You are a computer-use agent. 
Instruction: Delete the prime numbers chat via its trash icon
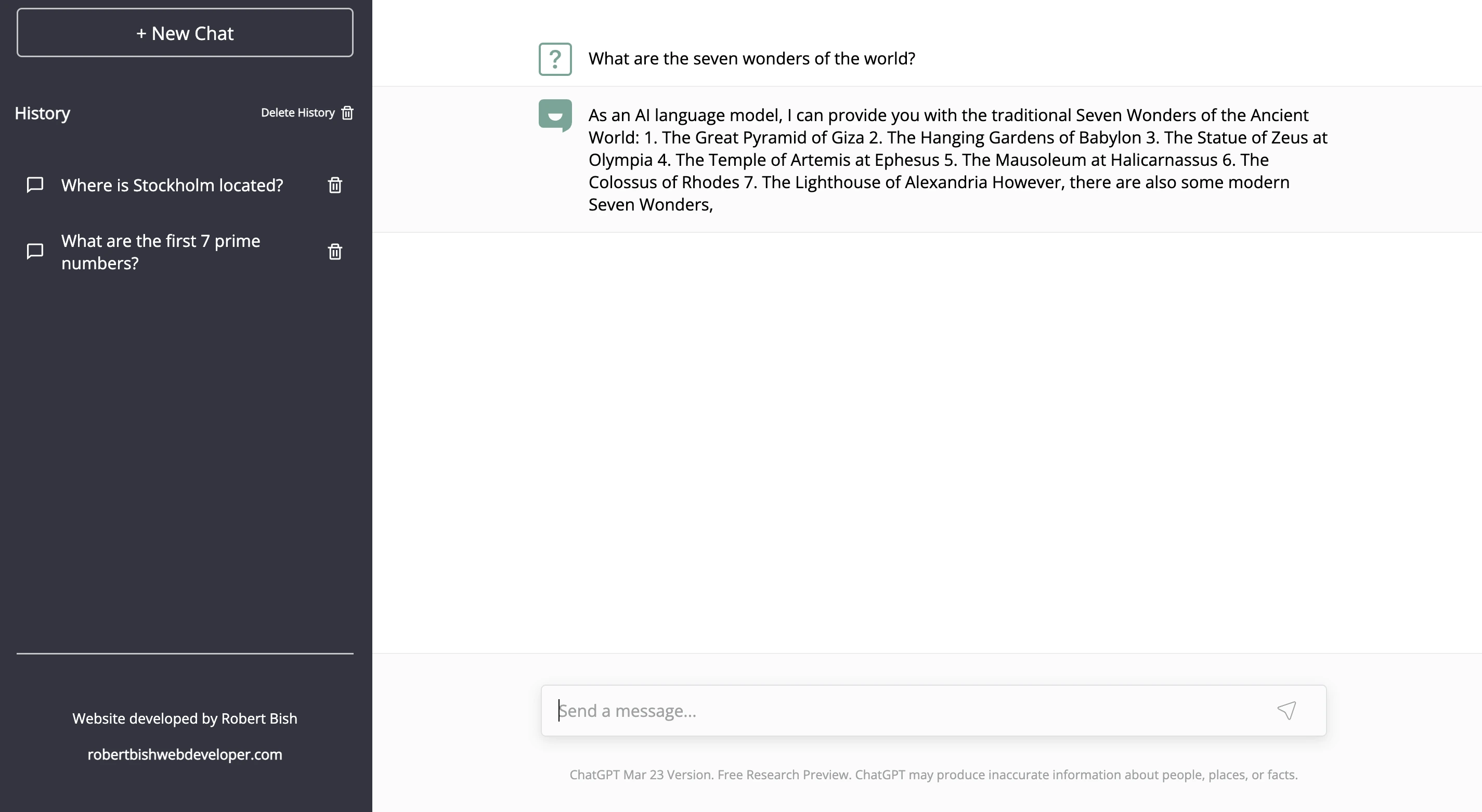[335, 252]
